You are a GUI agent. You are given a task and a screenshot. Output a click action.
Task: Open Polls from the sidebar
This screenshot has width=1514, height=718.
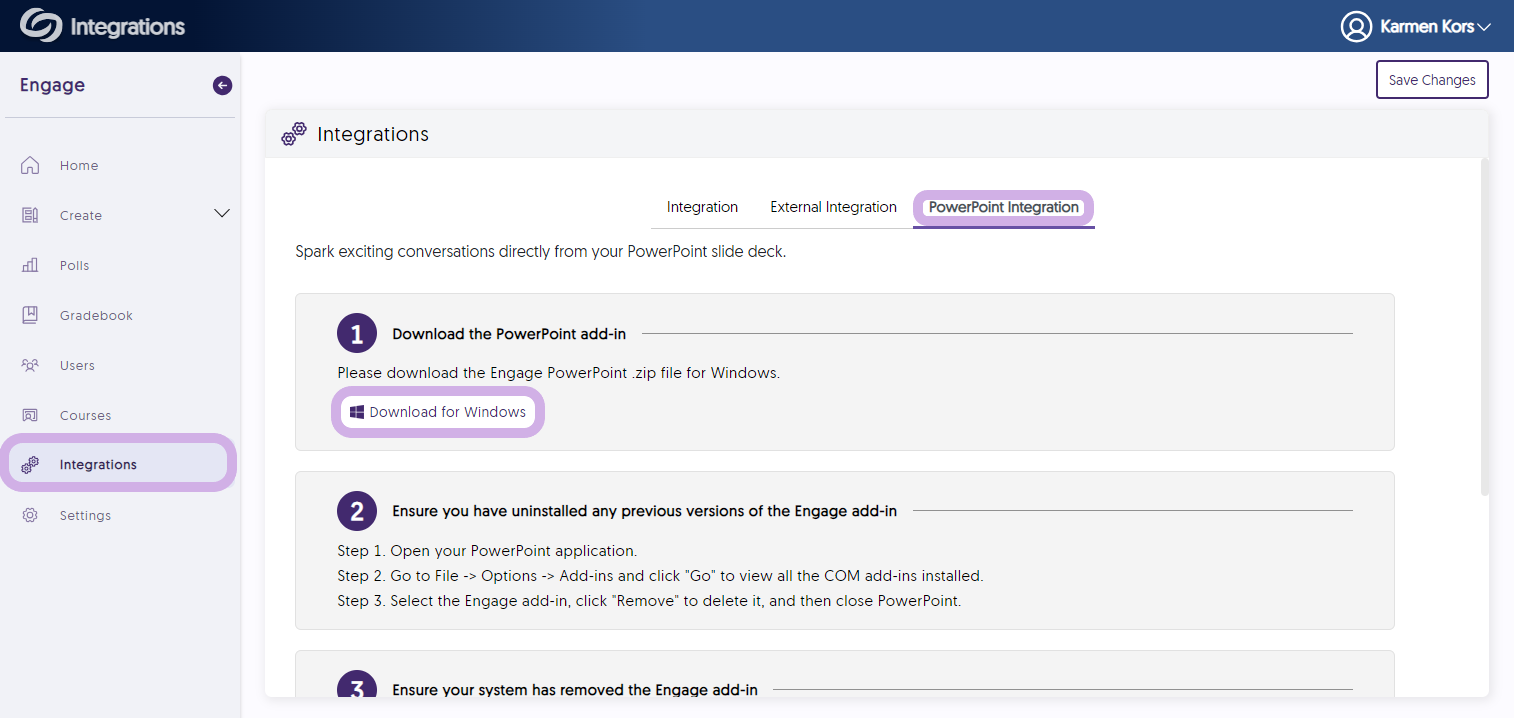(74, 266)
